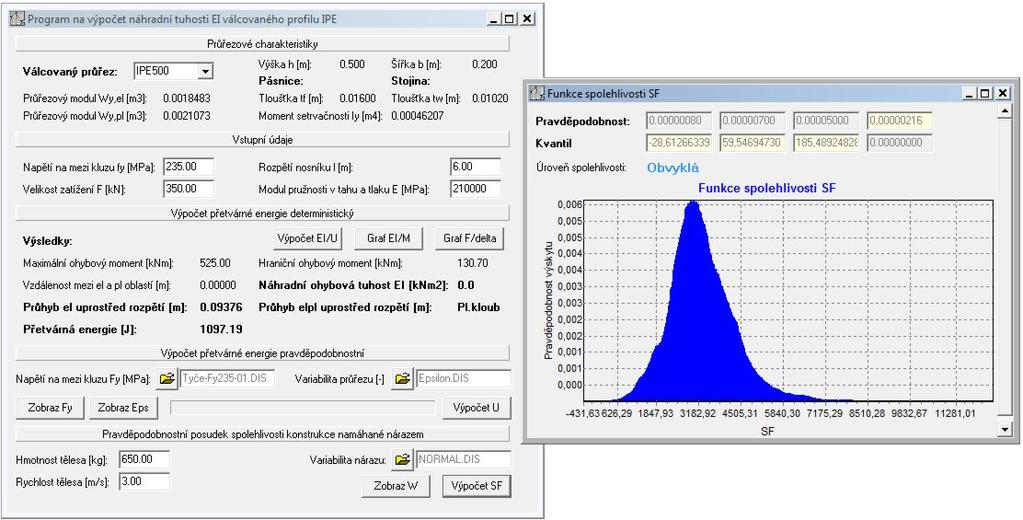Close the main program window

tap(527, 19)
